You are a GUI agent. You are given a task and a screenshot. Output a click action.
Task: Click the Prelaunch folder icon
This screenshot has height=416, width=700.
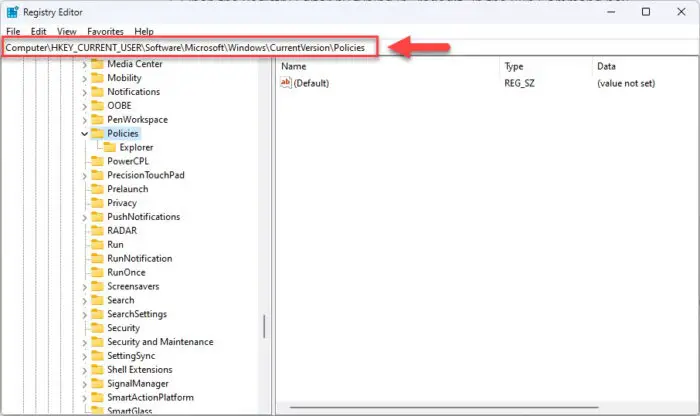click(x=97, y=188)
